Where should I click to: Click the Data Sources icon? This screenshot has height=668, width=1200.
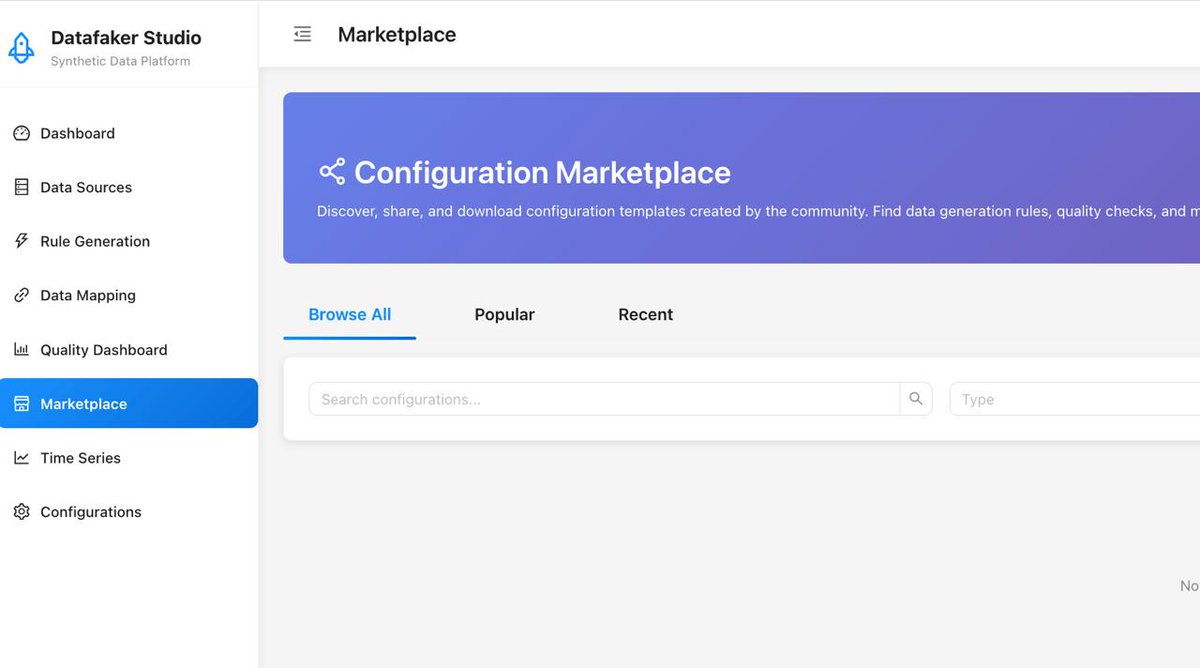click(x=21, y=187)
